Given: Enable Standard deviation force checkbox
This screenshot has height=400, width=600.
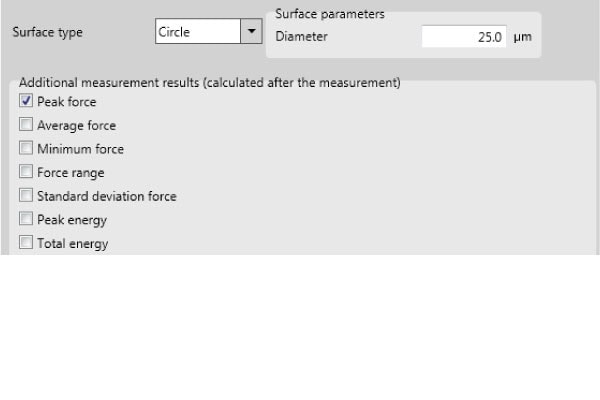Looking at the screenshot, I should click(x=26, y=196).
